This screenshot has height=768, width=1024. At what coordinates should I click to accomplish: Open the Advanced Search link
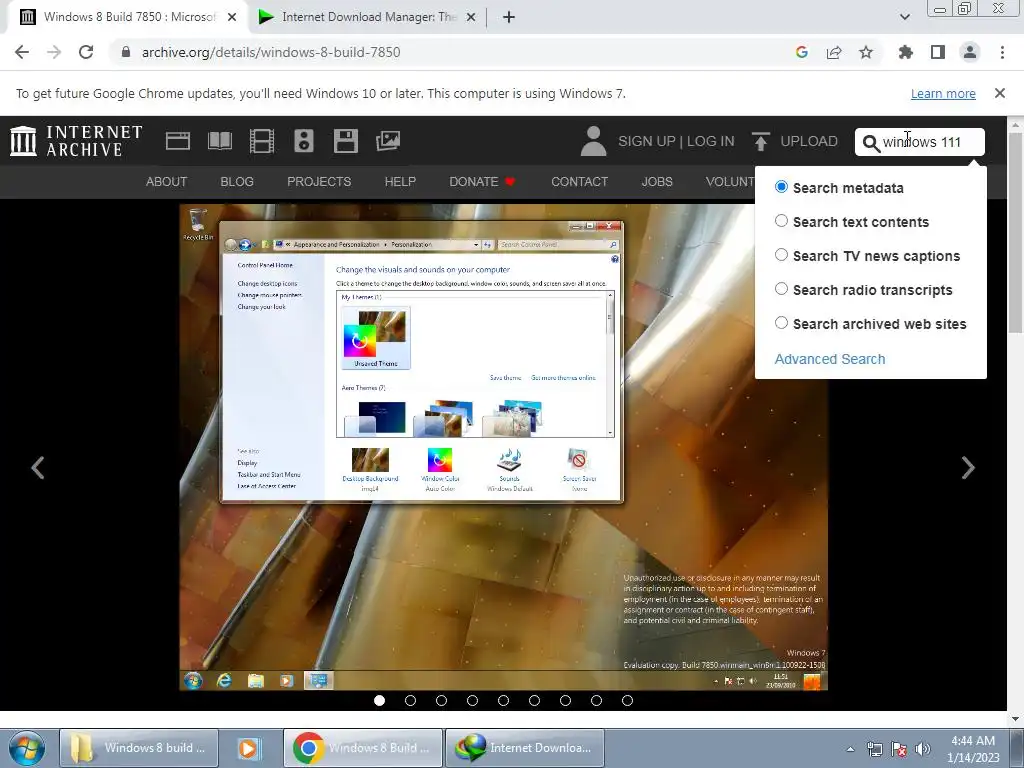(830, 359)
